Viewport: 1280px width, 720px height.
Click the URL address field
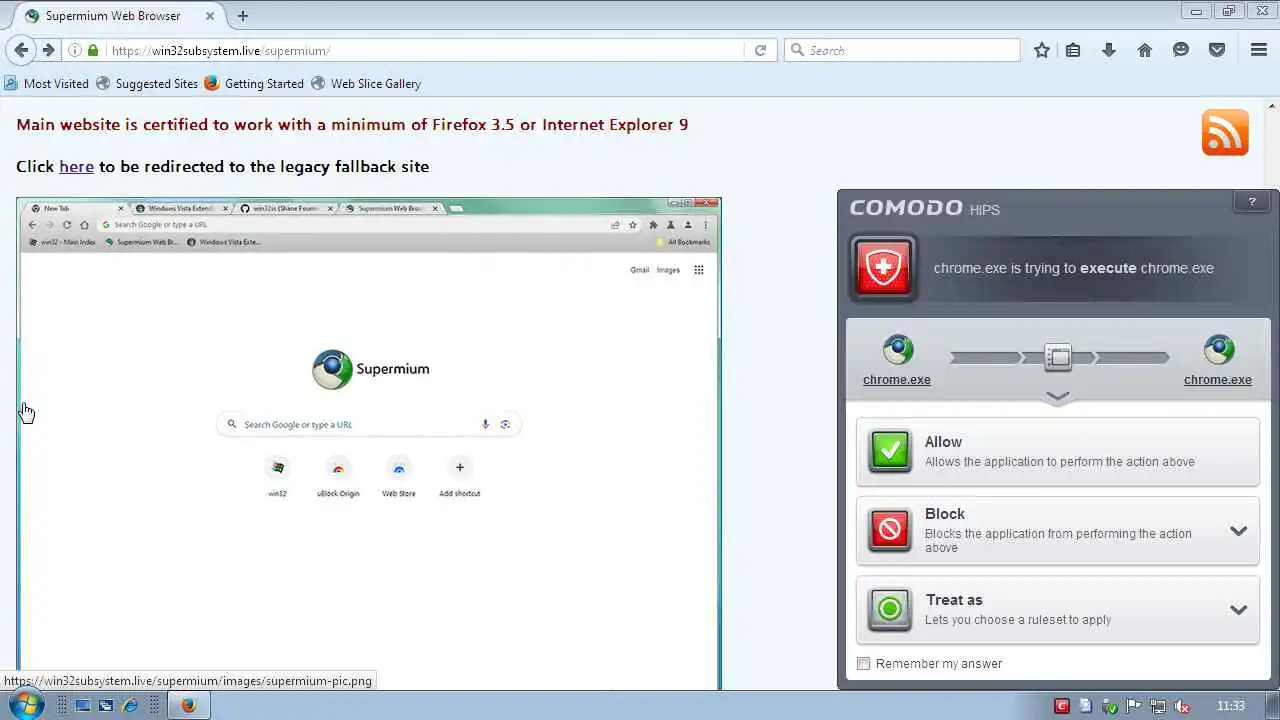click(425, 50)
